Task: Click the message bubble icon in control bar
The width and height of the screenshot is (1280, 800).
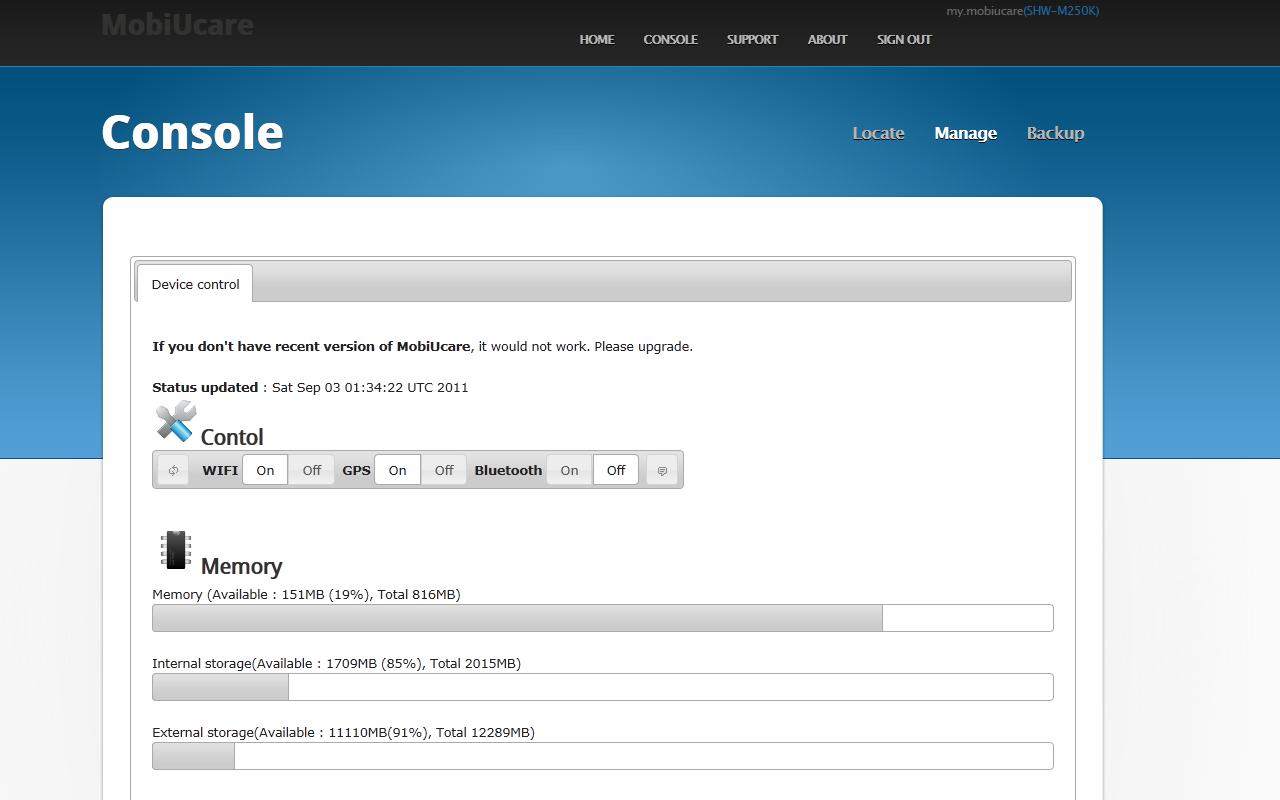Action: 662,470
